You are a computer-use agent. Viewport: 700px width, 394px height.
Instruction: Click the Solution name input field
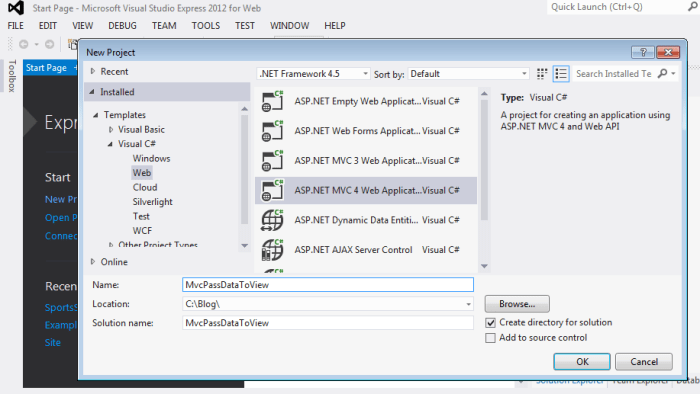328,323
